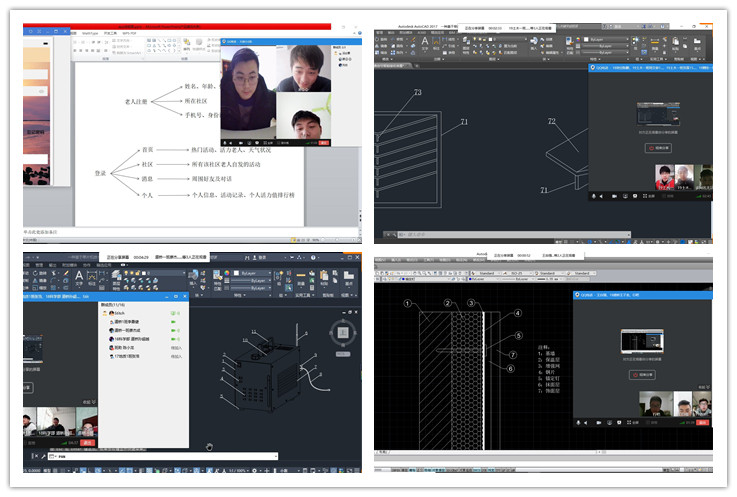The height and width of the screenshot is (497, 737).
Task: Click red leave button in bottom-left meeting window
Action: [x=88, y=442]
